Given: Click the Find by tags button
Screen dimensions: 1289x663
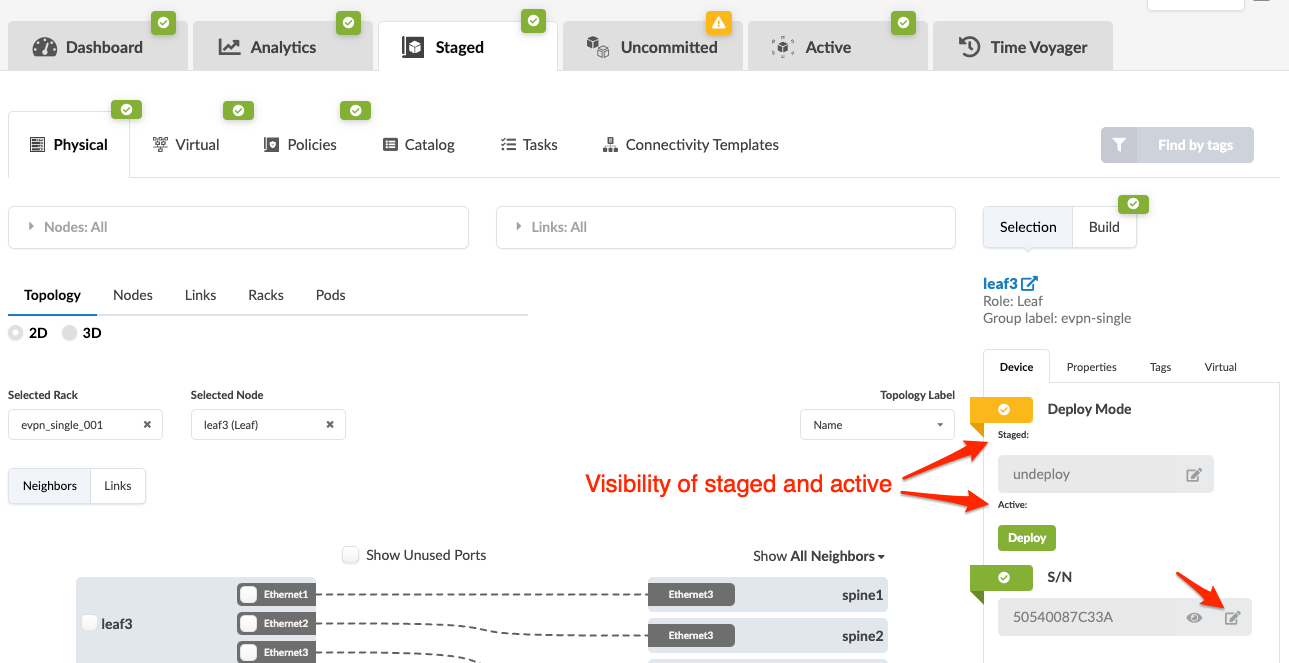Looking at the screenshot, I should 1177,145.
